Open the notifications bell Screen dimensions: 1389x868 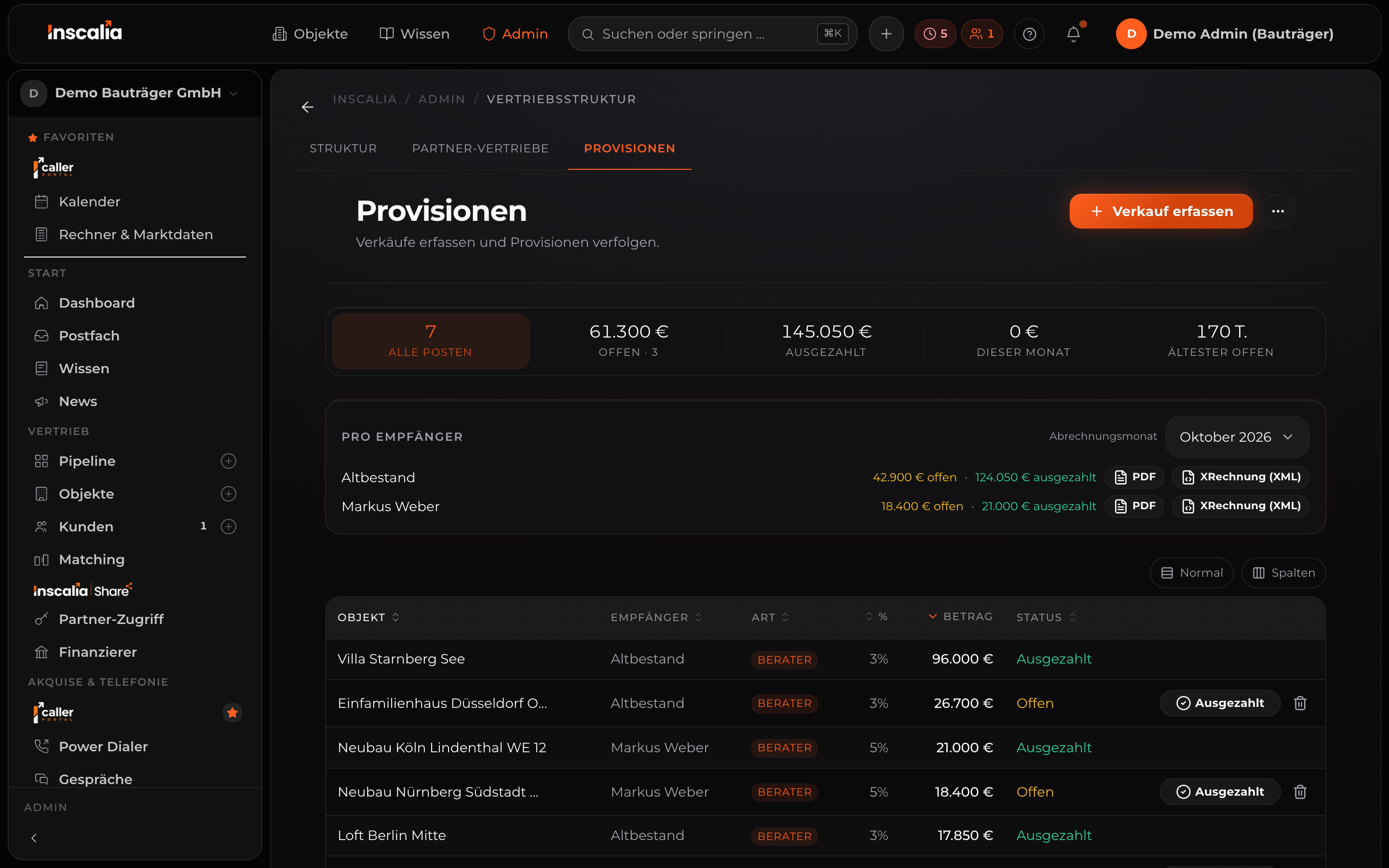[x=1073, y=34]
